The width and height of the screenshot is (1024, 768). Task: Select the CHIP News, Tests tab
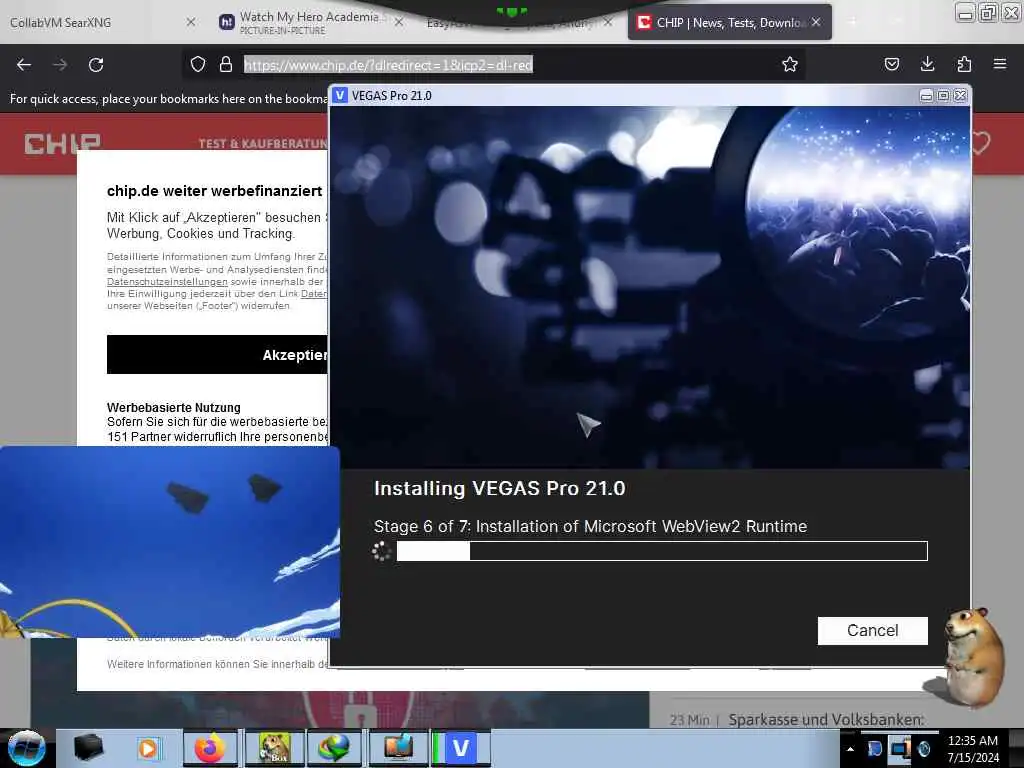click(x=729, y=22)
